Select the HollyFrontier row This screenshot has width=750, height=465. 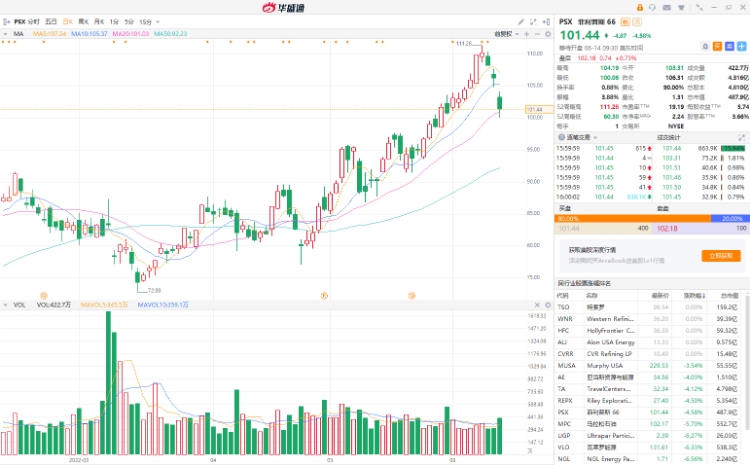(650, 331)
